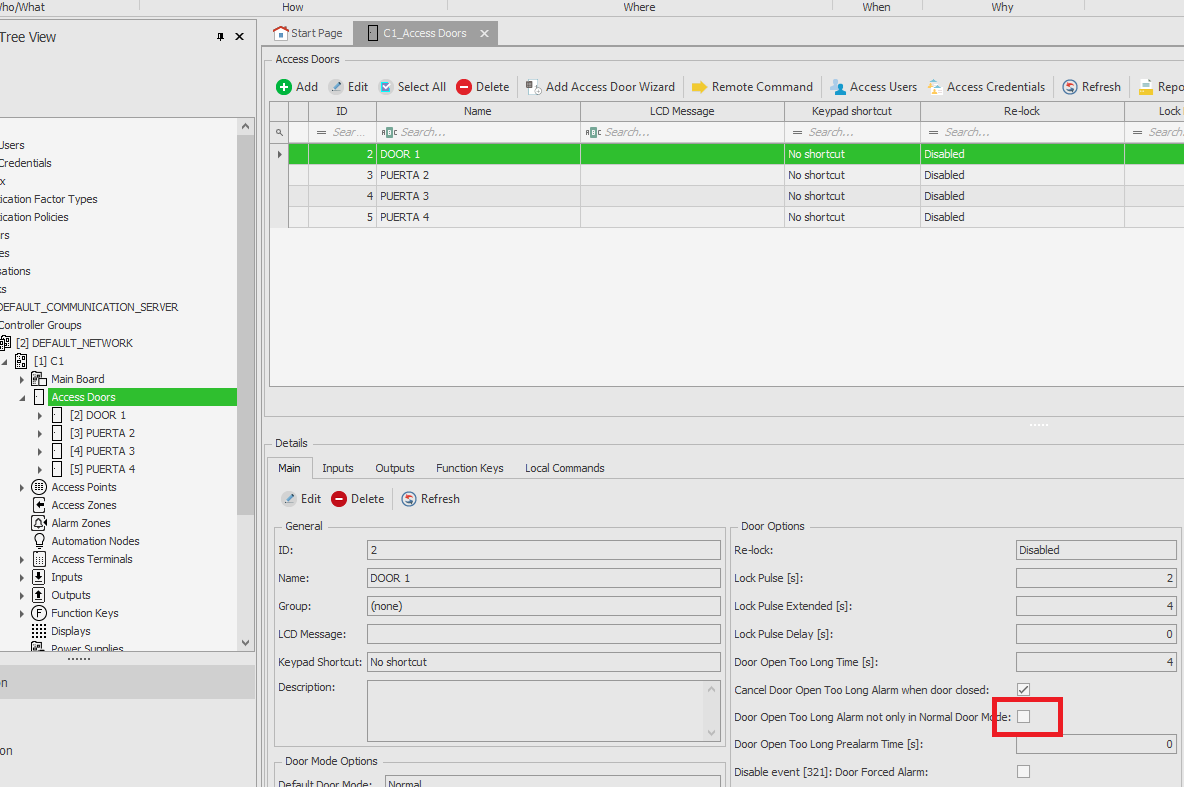
Task: Expand the [4] PUERTA 3 tree node
Action: (x=40, y=452)
